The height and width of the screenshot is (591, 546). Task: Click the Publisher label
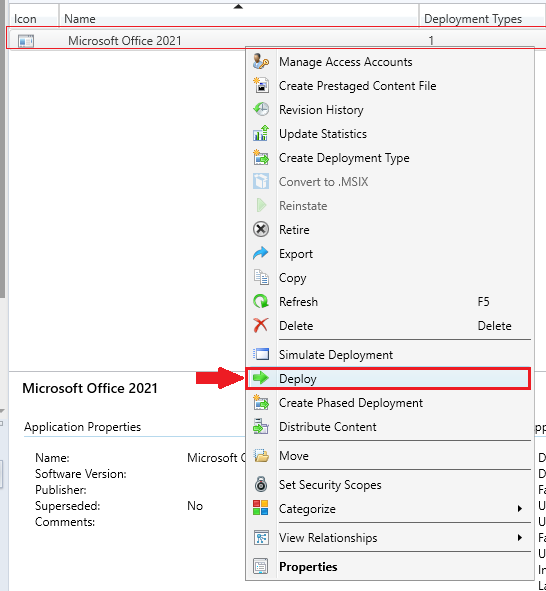coord(61,490)
